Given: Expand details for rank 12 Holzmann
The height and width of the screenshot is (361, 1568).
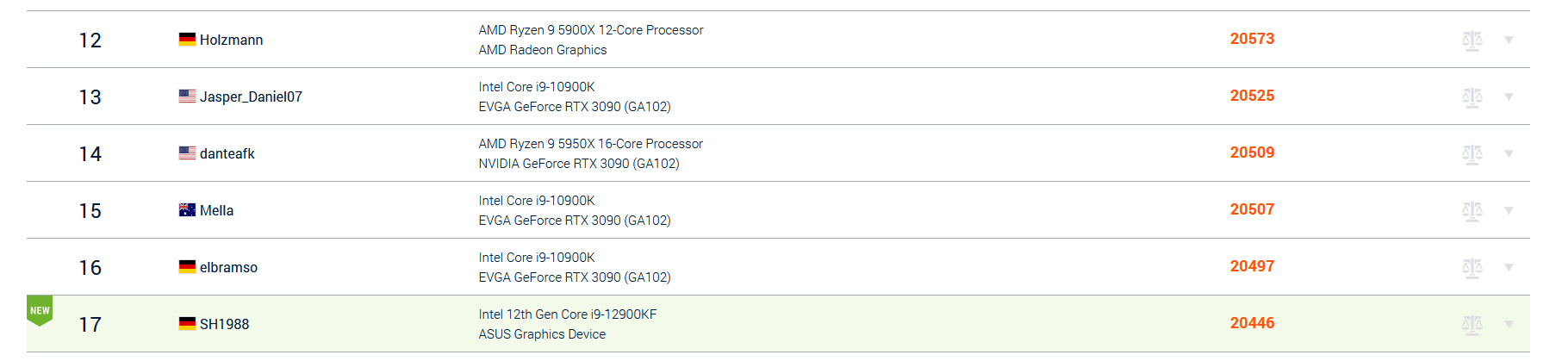Looking at the screenshot, I should point(1509,40).
